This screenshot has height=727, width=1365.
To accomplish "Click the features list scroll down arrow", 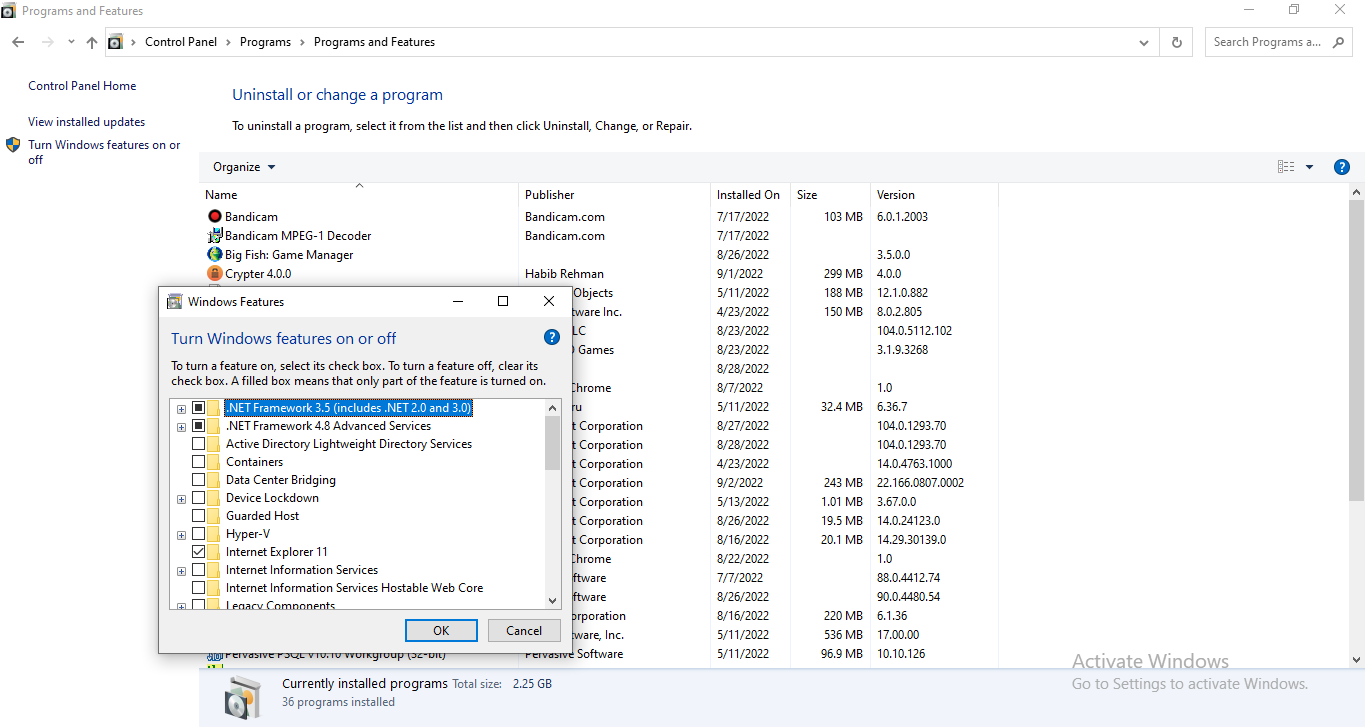I will pos(553,601).
